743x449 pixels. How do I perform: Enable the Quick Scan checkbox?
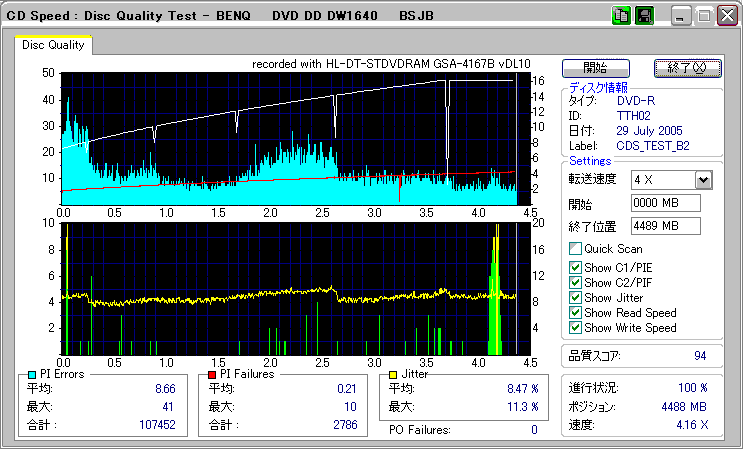[x=575, y=249]
